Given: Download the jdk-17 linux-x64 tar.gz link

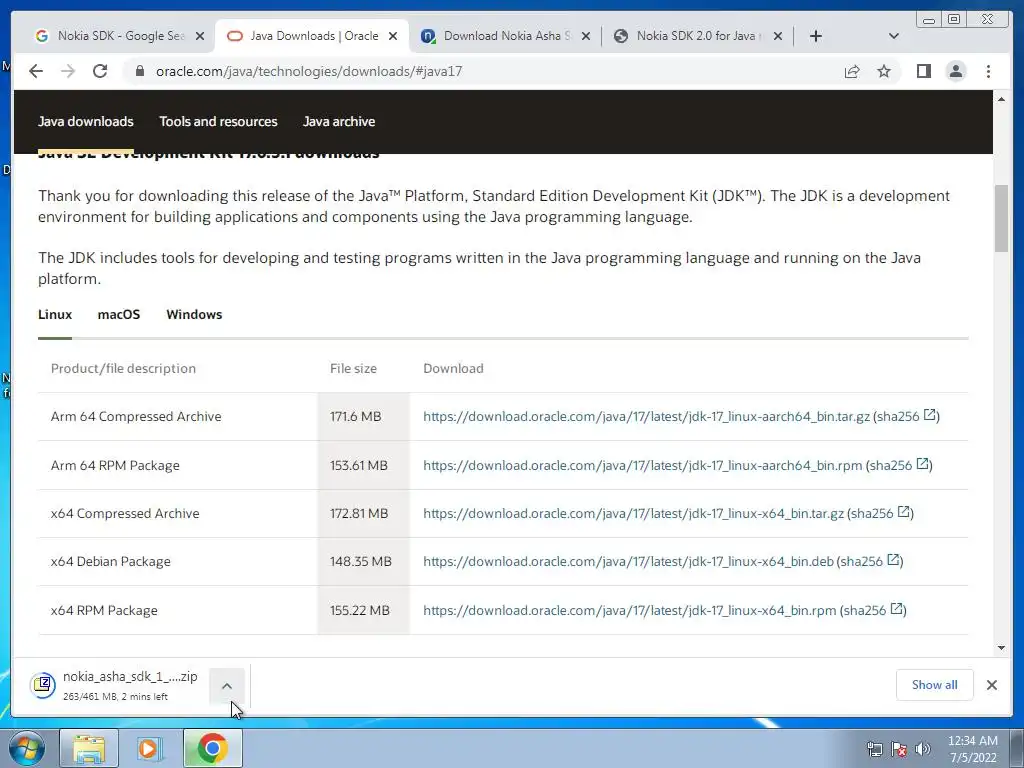Looking at the screenshot, I should 633,514.
